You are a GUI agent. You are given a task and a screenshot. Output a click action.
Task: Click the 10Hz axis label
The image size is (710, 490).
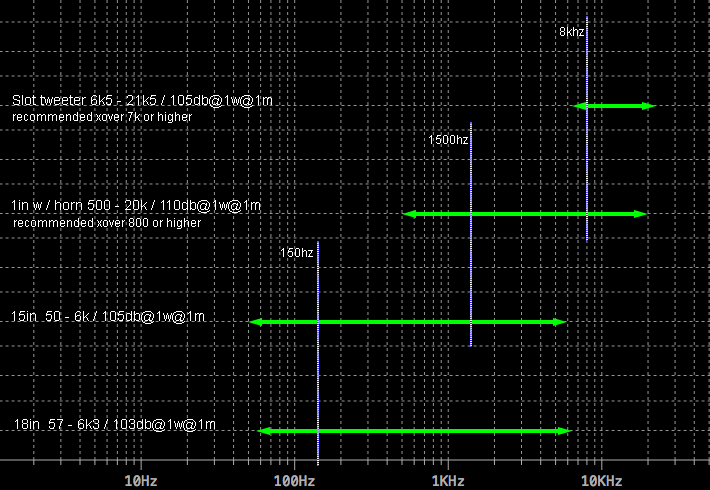coord(141,480)
